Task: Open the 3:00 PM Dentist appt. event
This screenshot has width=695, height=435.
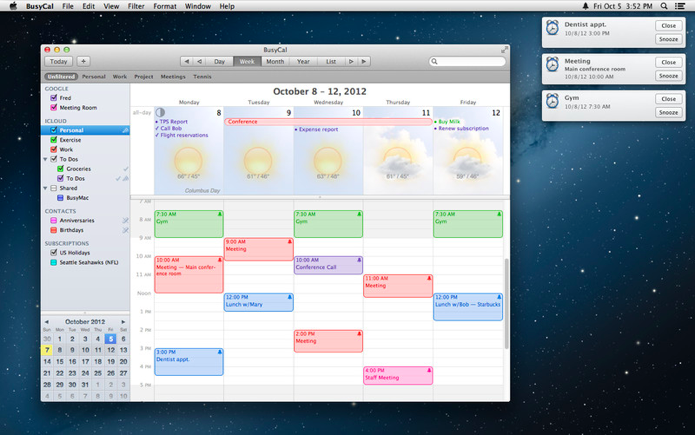Action: coord(189,362)
